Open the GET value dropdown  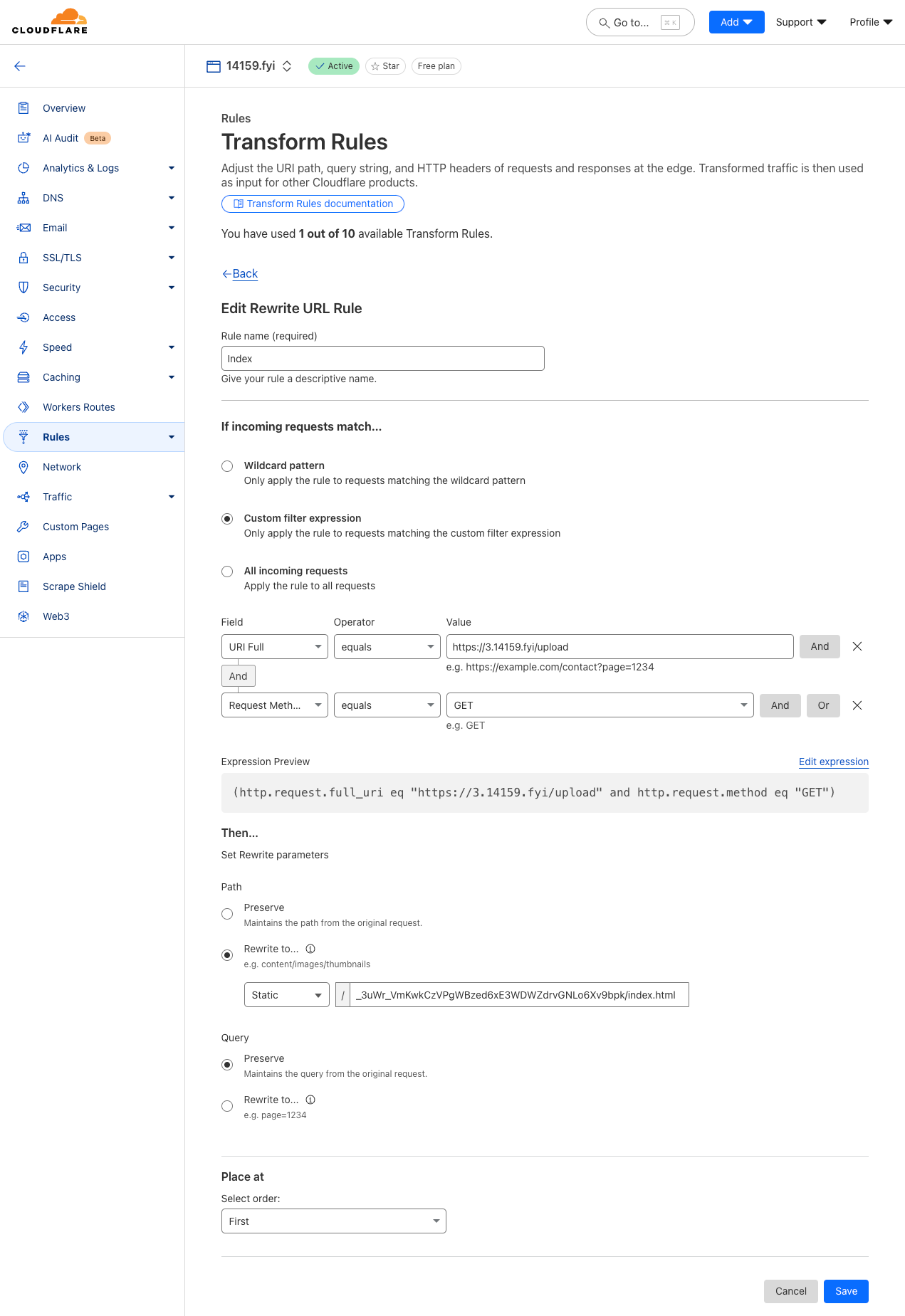pyautogui.click(x=600, y=705)
